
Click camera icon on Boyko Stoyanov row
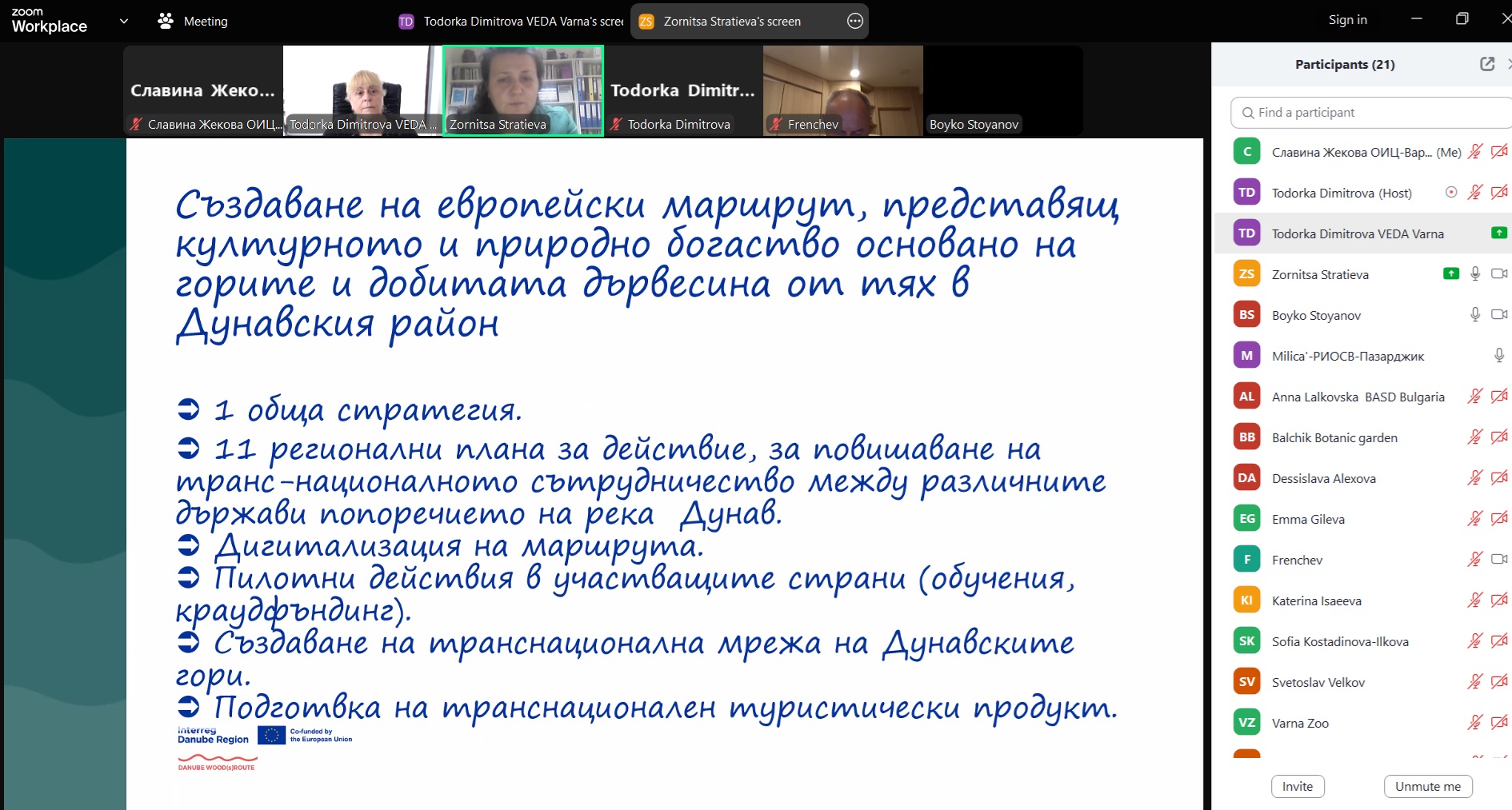(x=1499, y=315)
